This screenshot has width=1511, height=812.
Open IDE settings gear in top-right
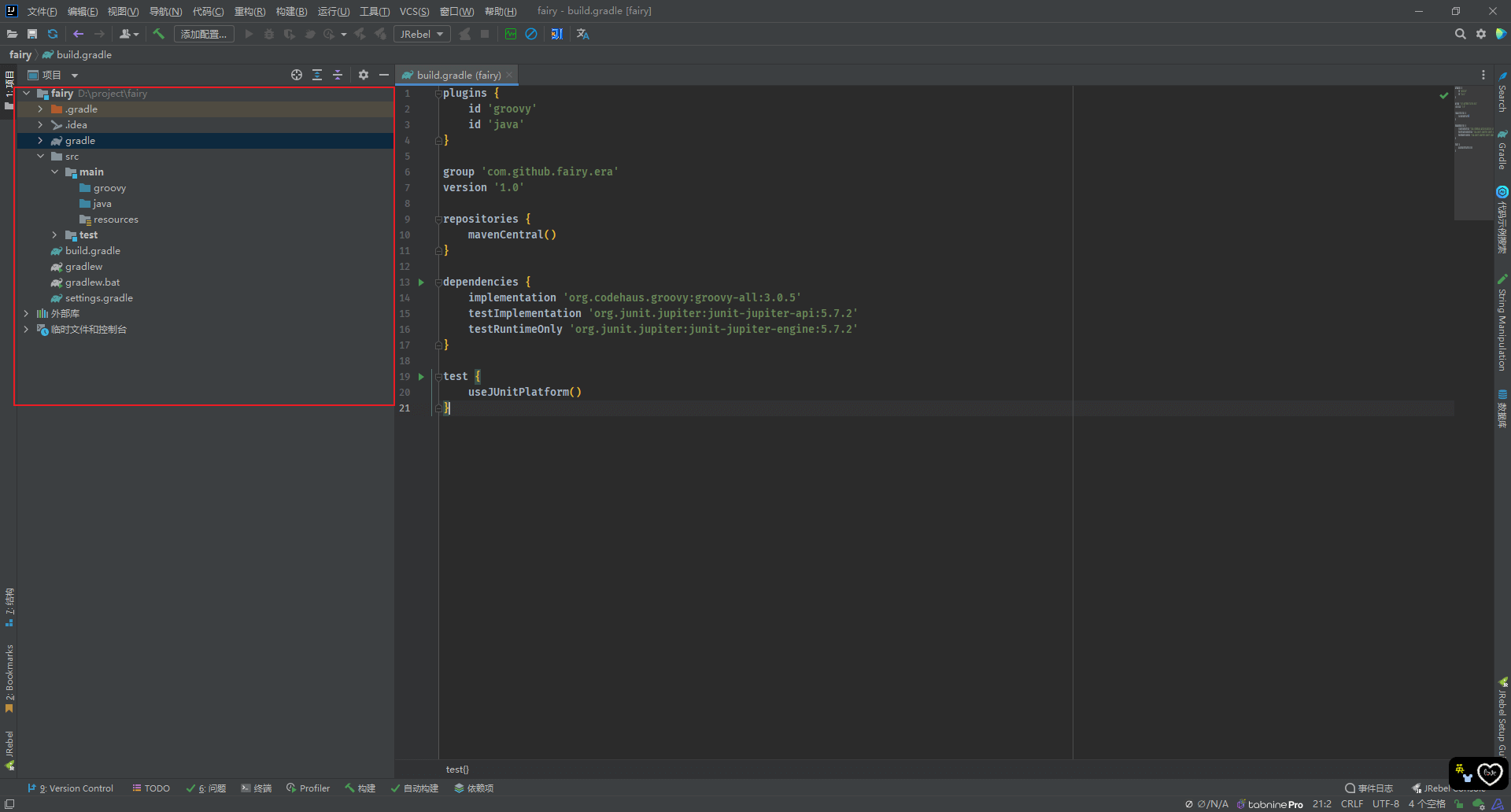1481,34
